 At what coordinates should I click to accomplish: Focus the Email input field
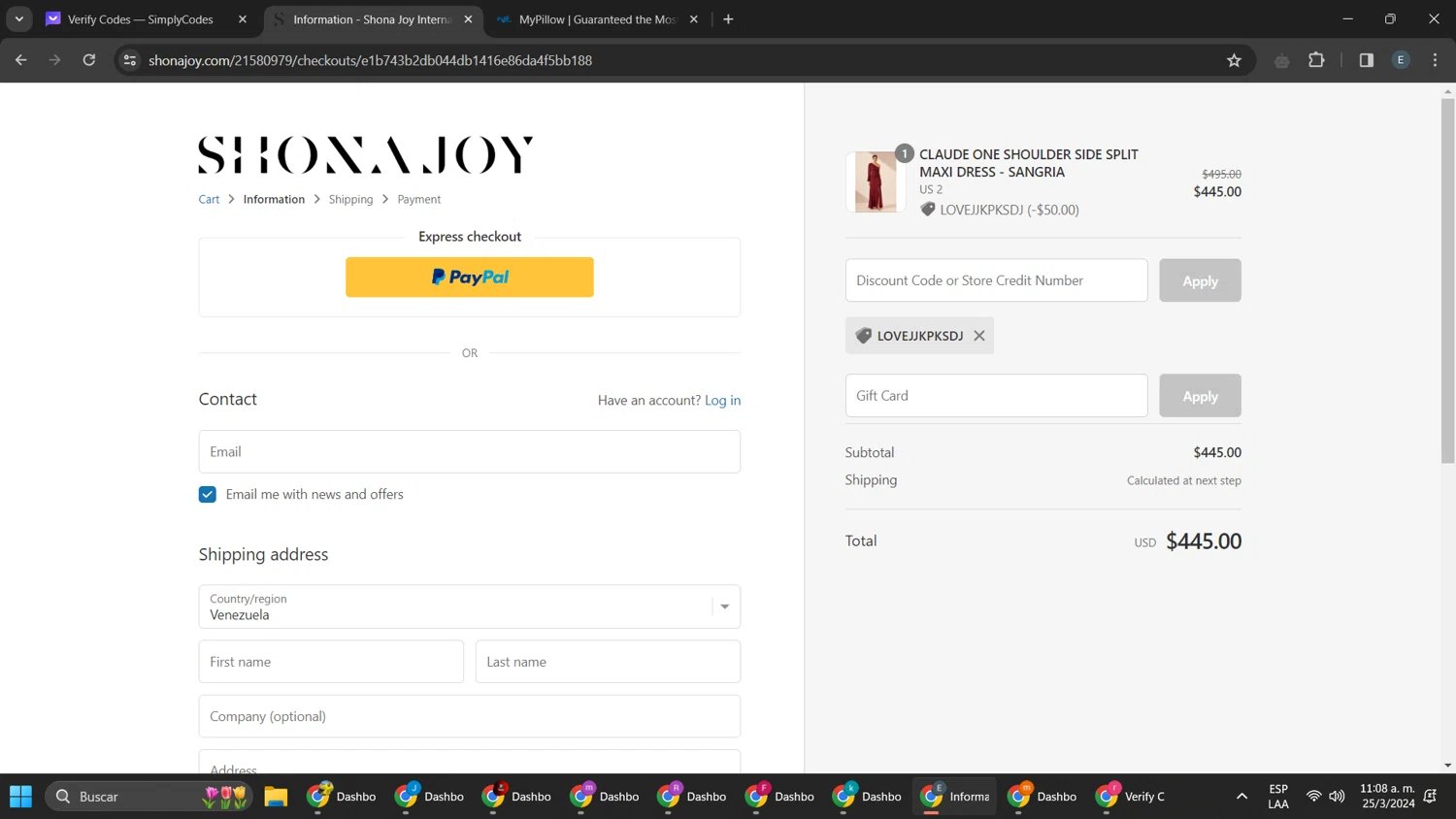click(470, 451)
